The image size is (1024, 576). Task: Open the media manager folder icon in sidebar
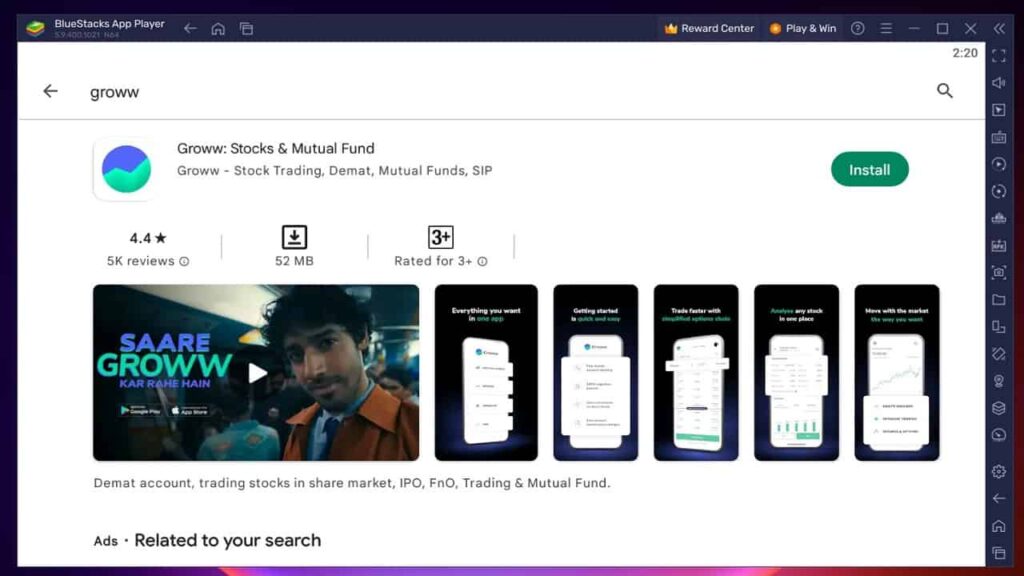(998, 299)
